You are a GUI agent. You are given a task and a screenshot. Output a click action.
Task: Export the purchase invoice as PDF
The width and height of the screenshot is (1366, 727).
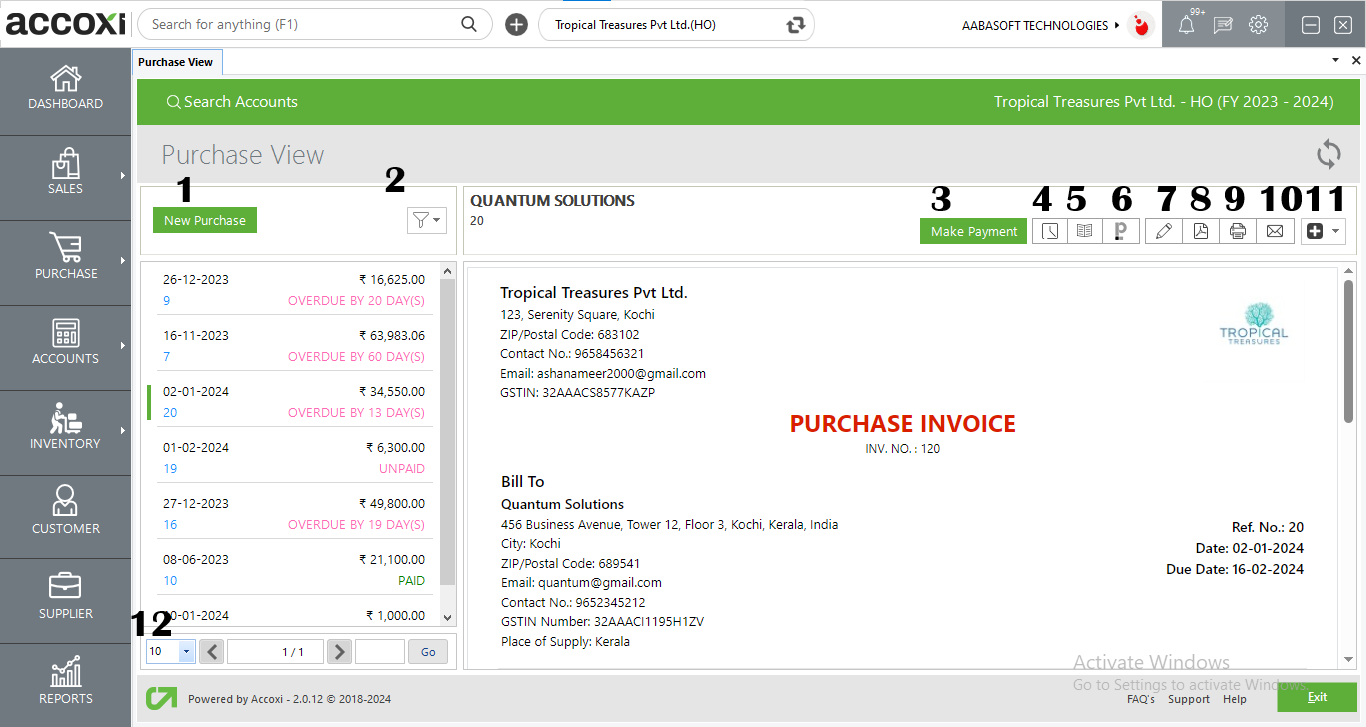click(1201, 231)
